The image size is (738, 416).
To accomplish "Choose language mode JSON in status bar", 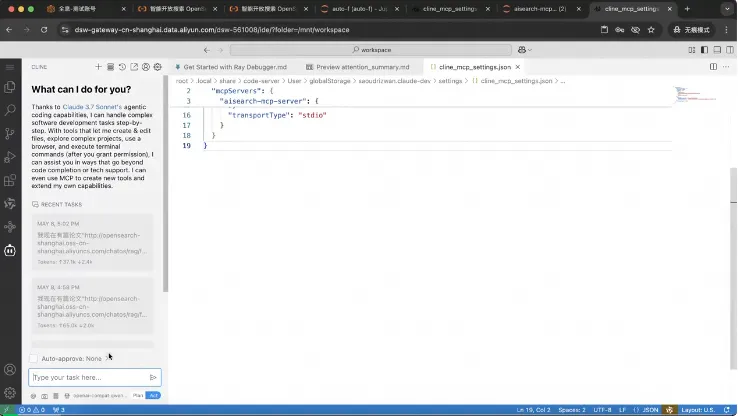I will [x=650, y=410].
